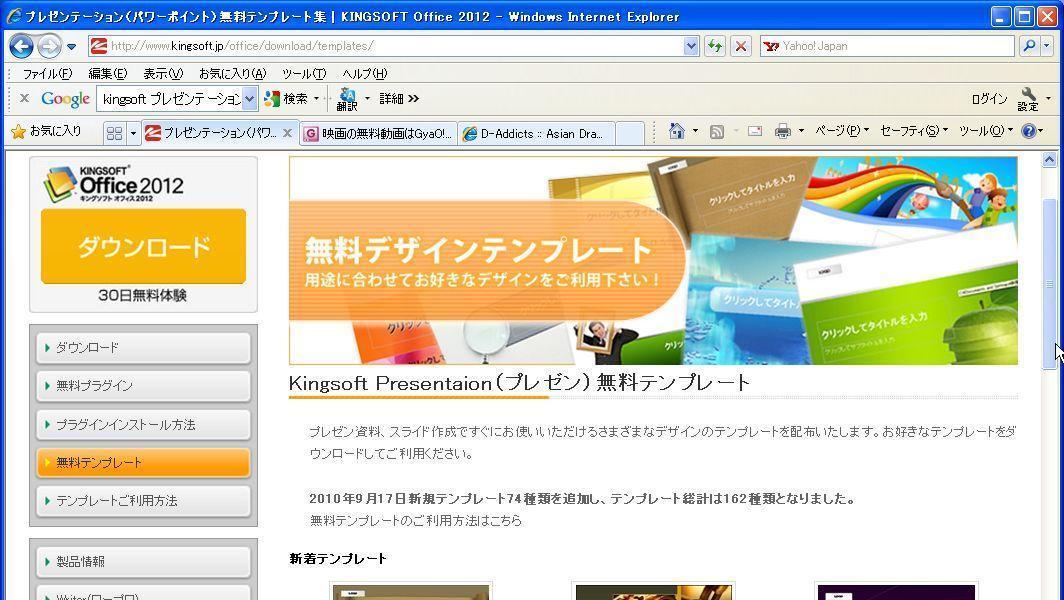Close the Google Toolbar with its X
Screen dimensions: 1064x600
pos(24,98)
